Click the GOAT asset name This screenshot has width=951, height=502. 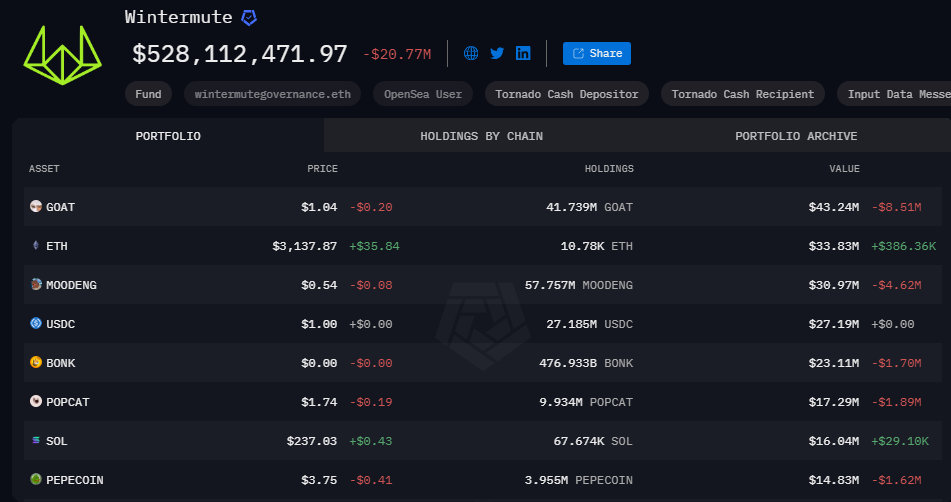(61, 207)
